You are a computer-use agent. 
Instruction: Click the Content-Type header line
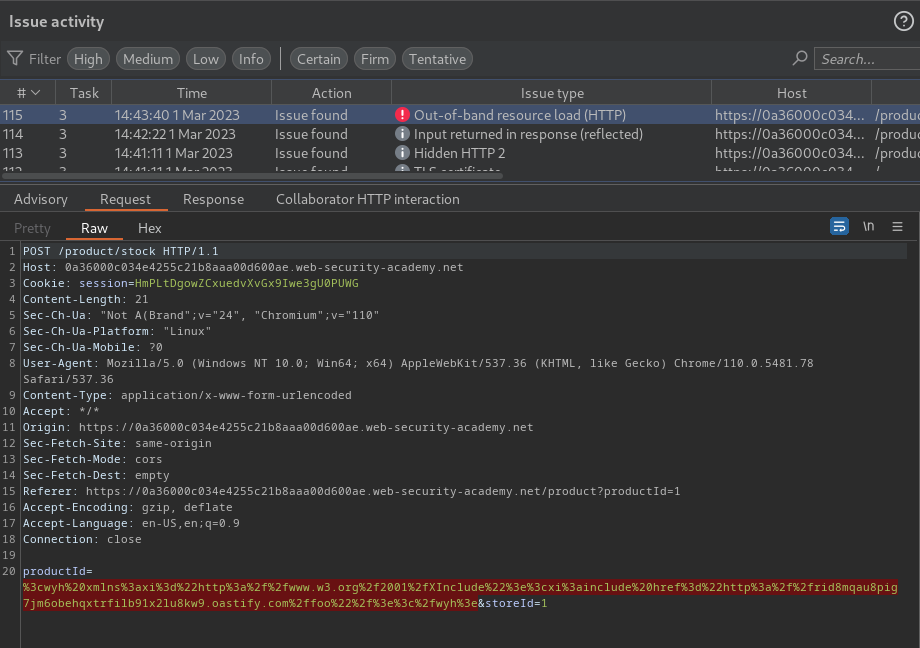[187, 396]
